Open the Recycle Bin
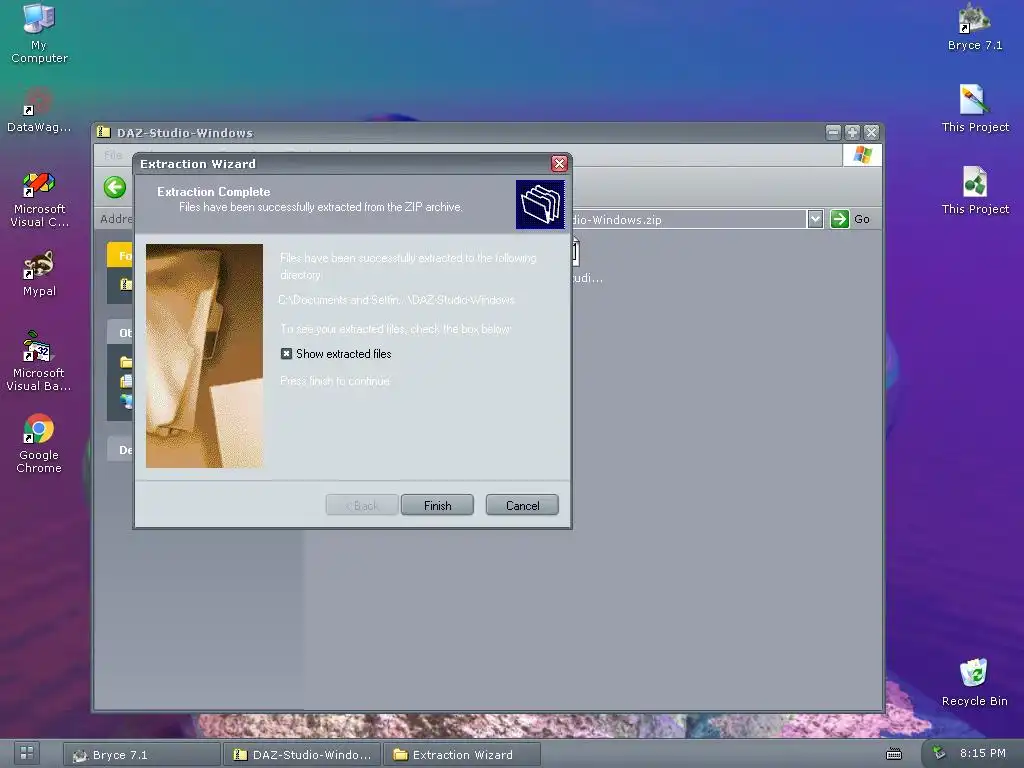 974,682
